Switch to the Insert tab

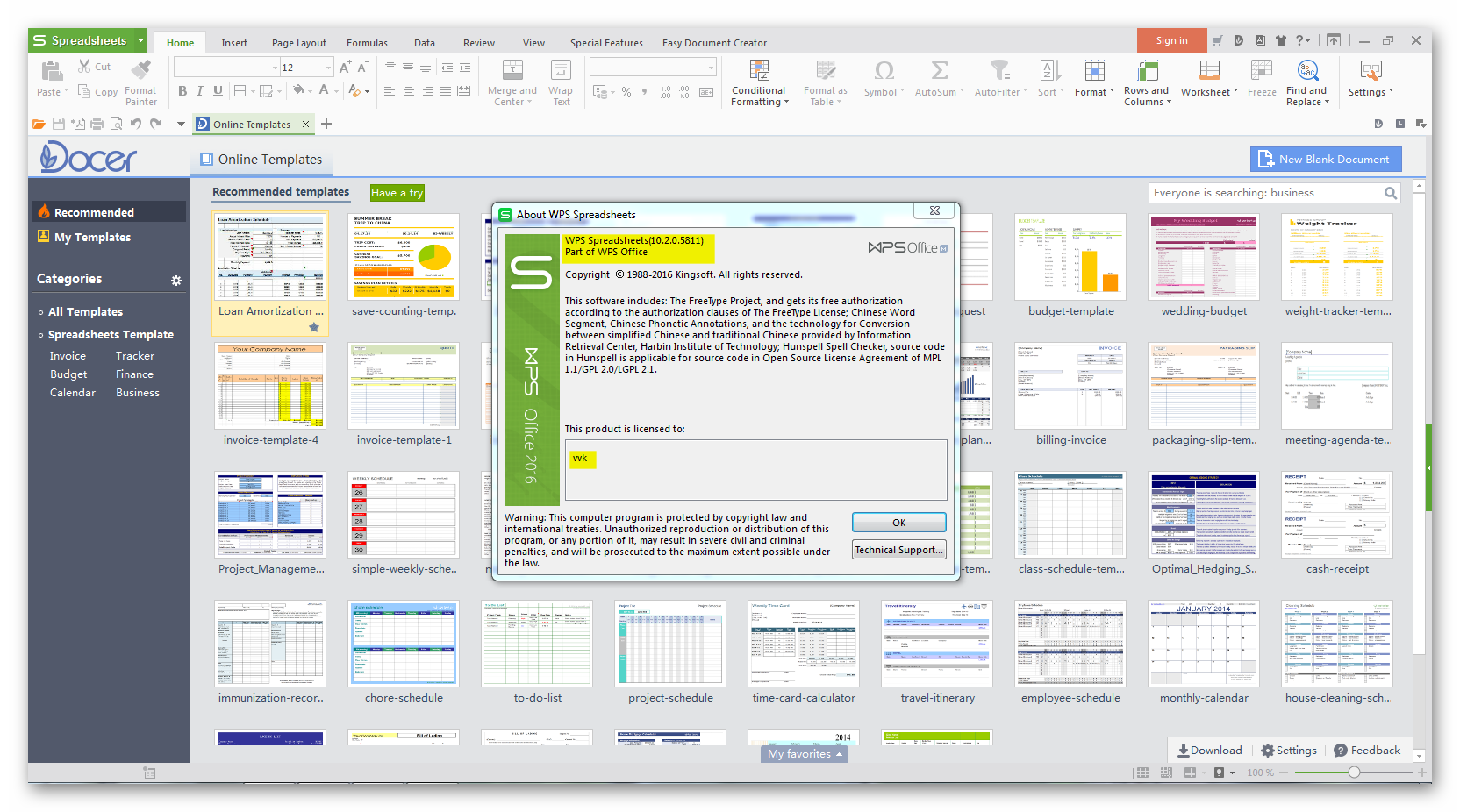234,43
